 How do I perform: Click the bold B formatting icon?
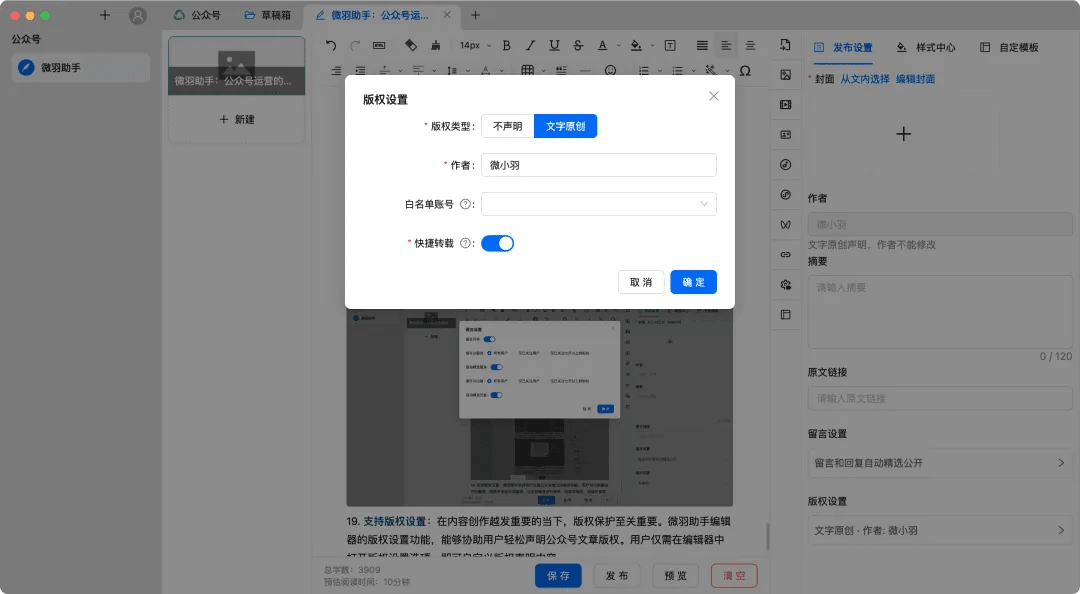[506, 45]
